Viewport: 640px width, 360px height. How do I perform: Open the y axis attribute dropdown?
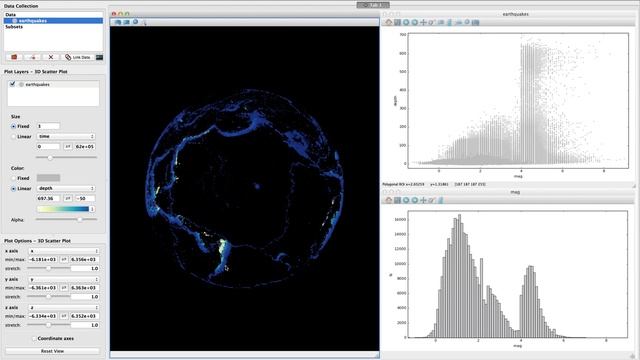[64, 279]
